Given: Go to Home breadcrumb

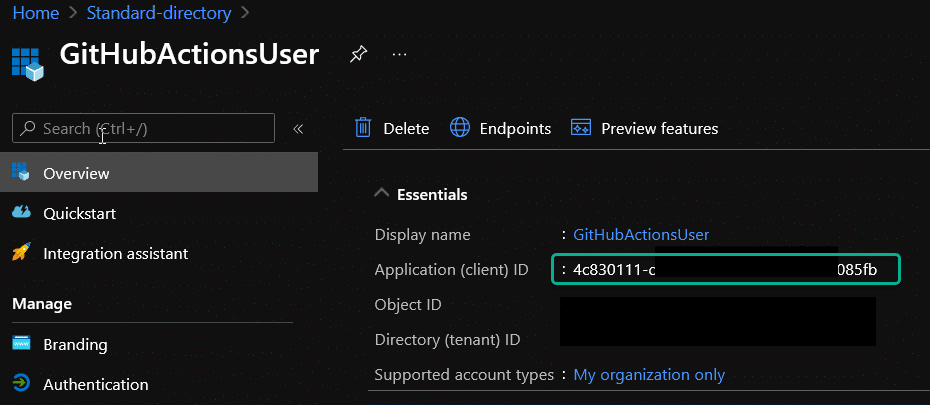Looking at the screenshot, I should tap(36, 12).
